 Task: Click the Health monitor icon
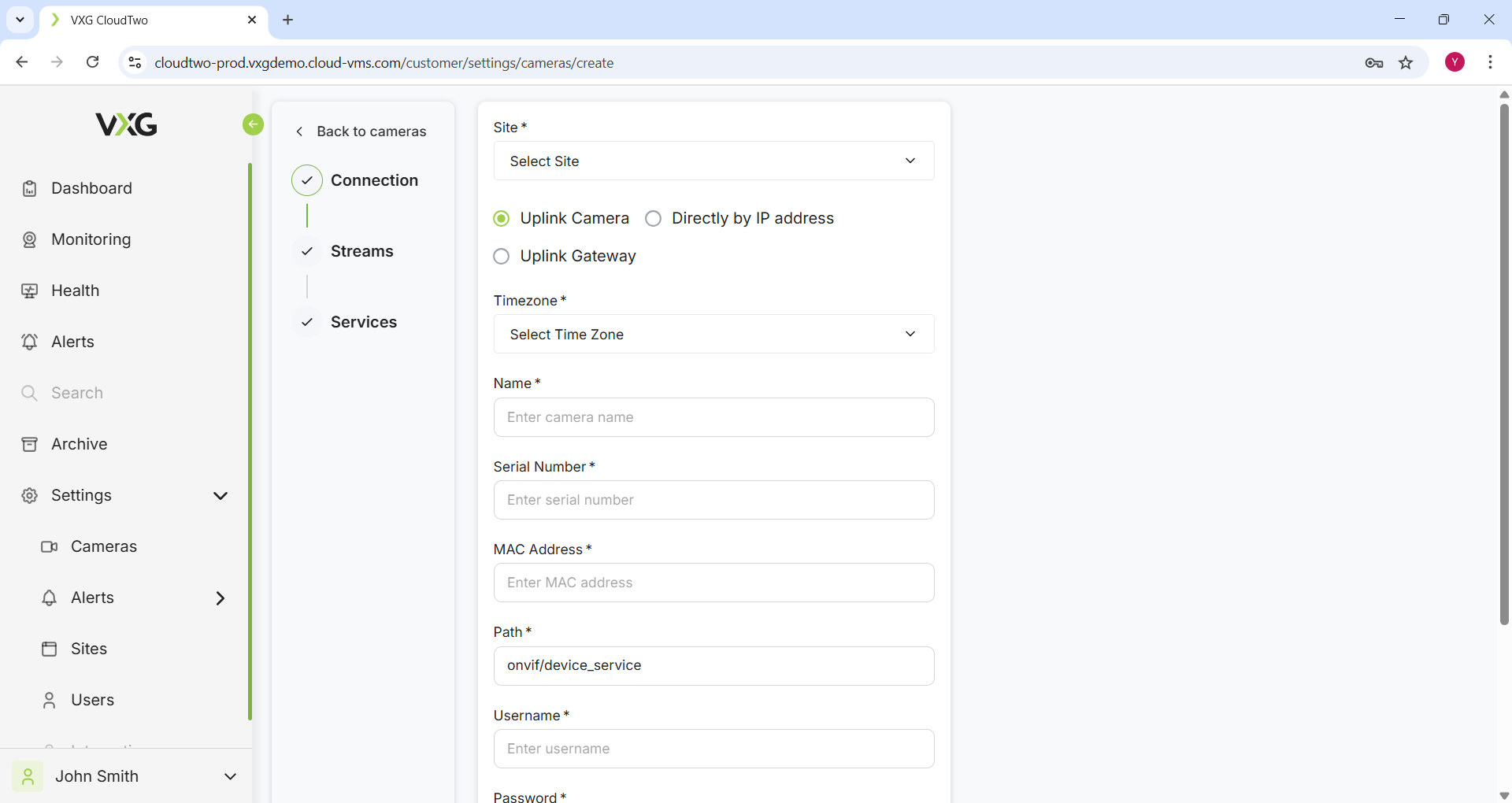pos(29,291)
